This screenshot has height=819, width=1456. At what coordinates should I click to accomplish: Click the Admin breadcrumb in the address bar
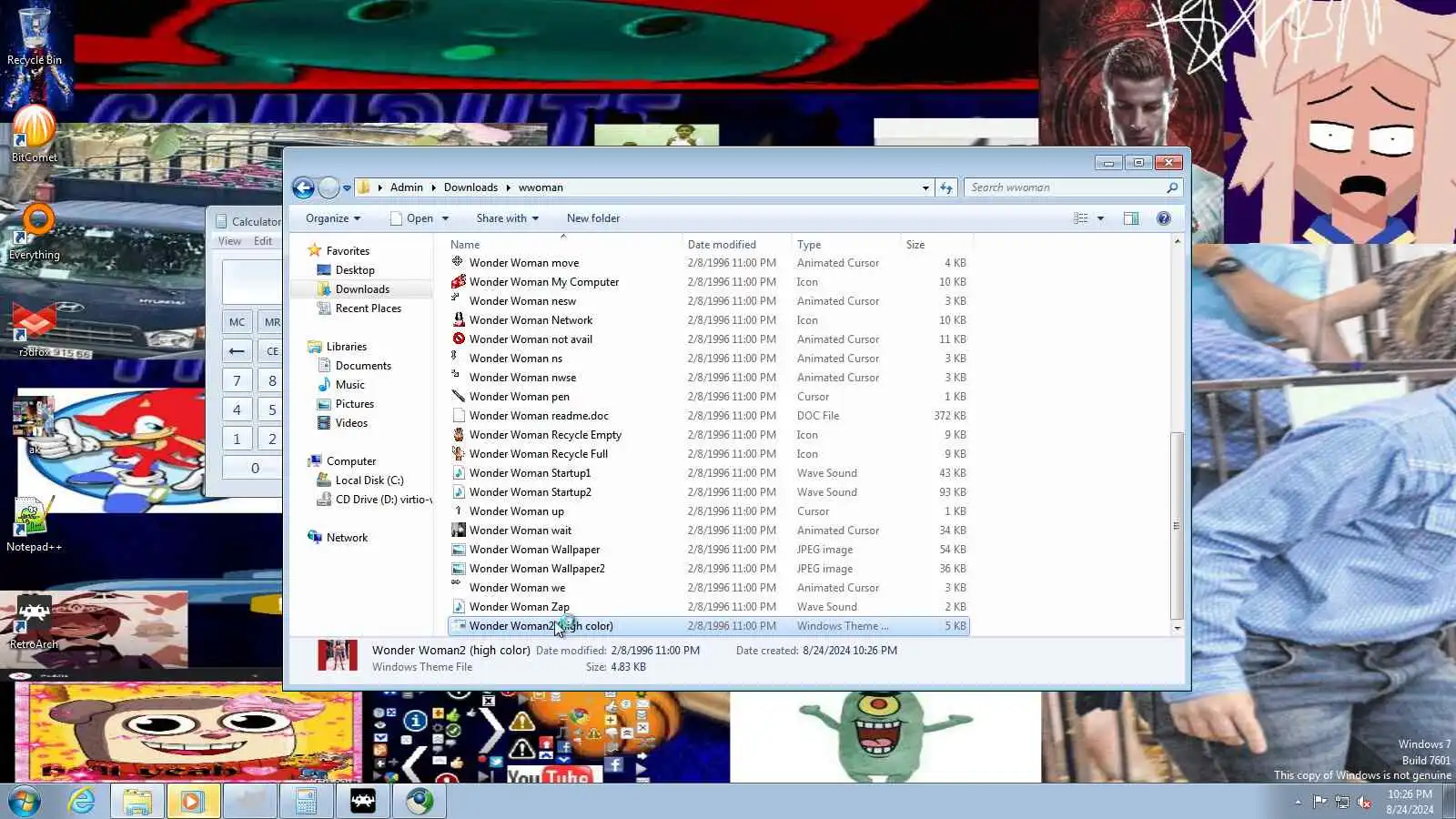pos(407,187)
